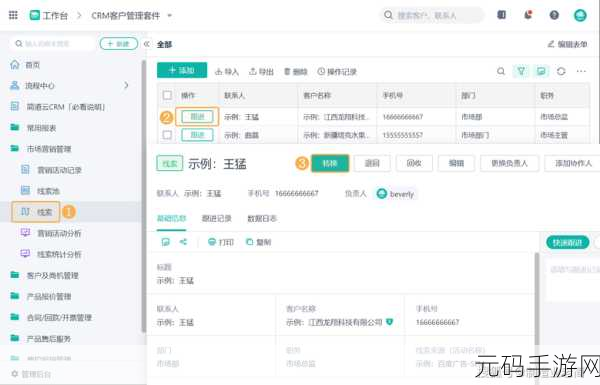
Task: Click 删除 trash toolbar item
Action: 296,72
